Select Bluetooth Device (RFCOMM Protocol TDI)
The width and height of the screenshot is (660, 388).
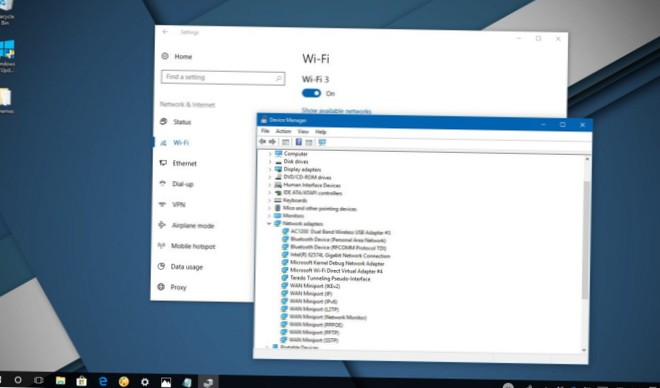(338, 247)
